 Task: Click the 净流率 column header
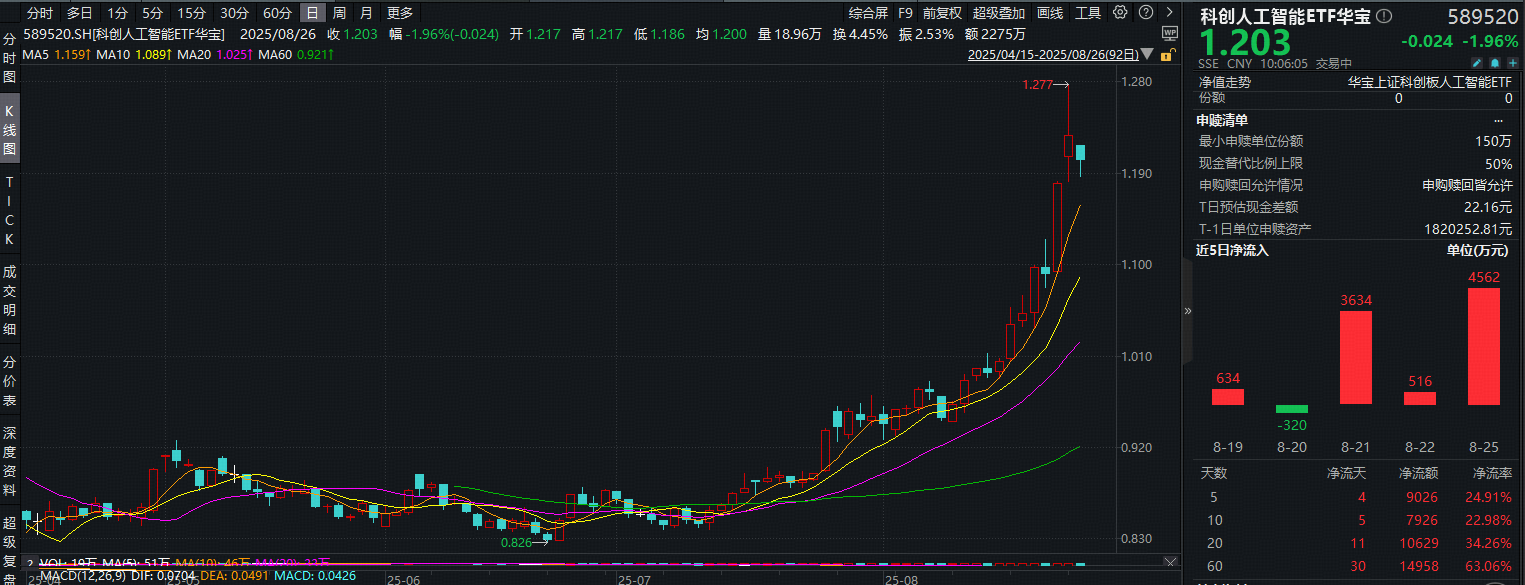click(x=1492, y=472)
